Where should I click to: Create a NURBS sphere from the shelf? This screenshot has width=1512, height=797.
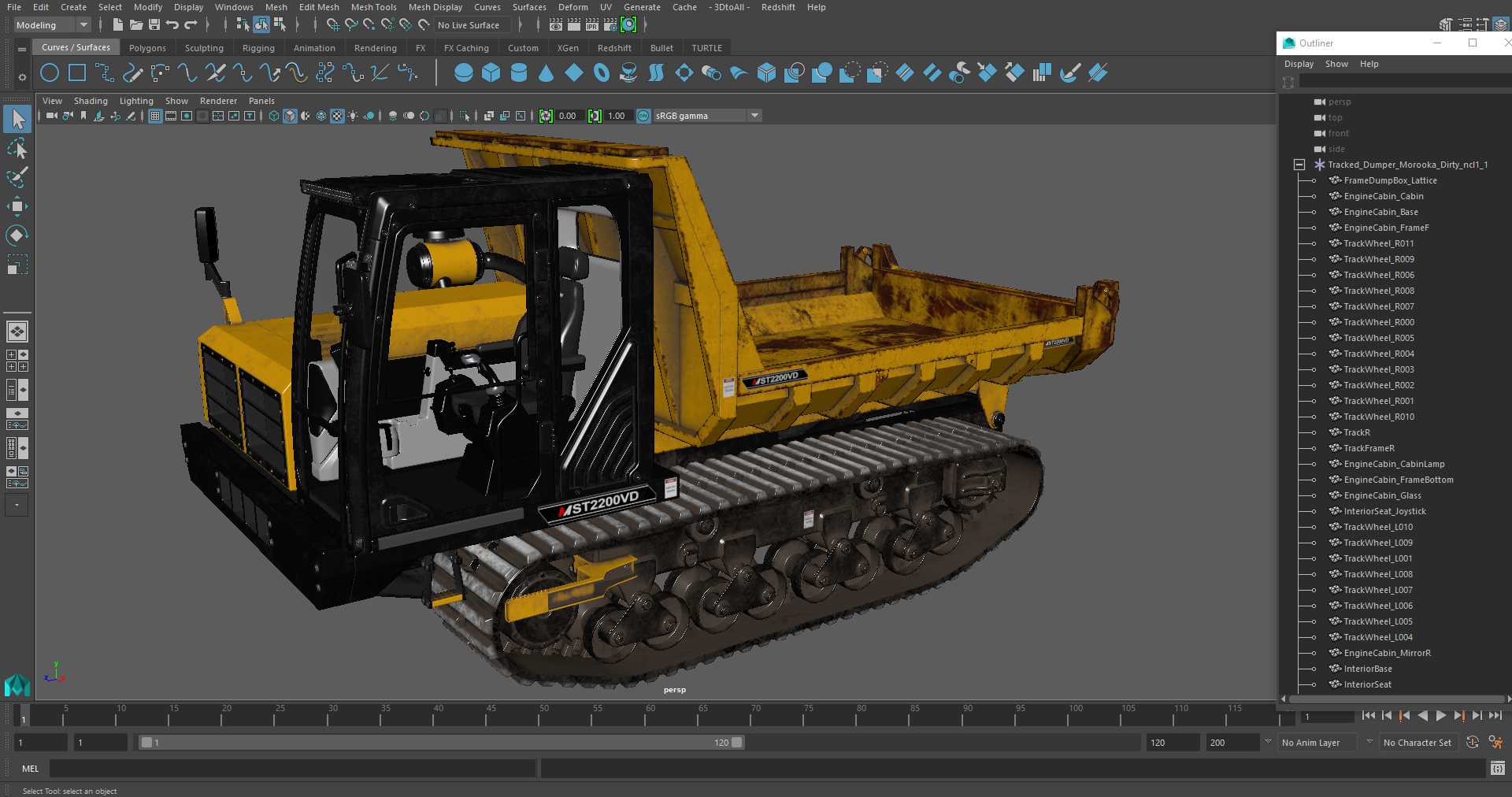pos(464,73)
